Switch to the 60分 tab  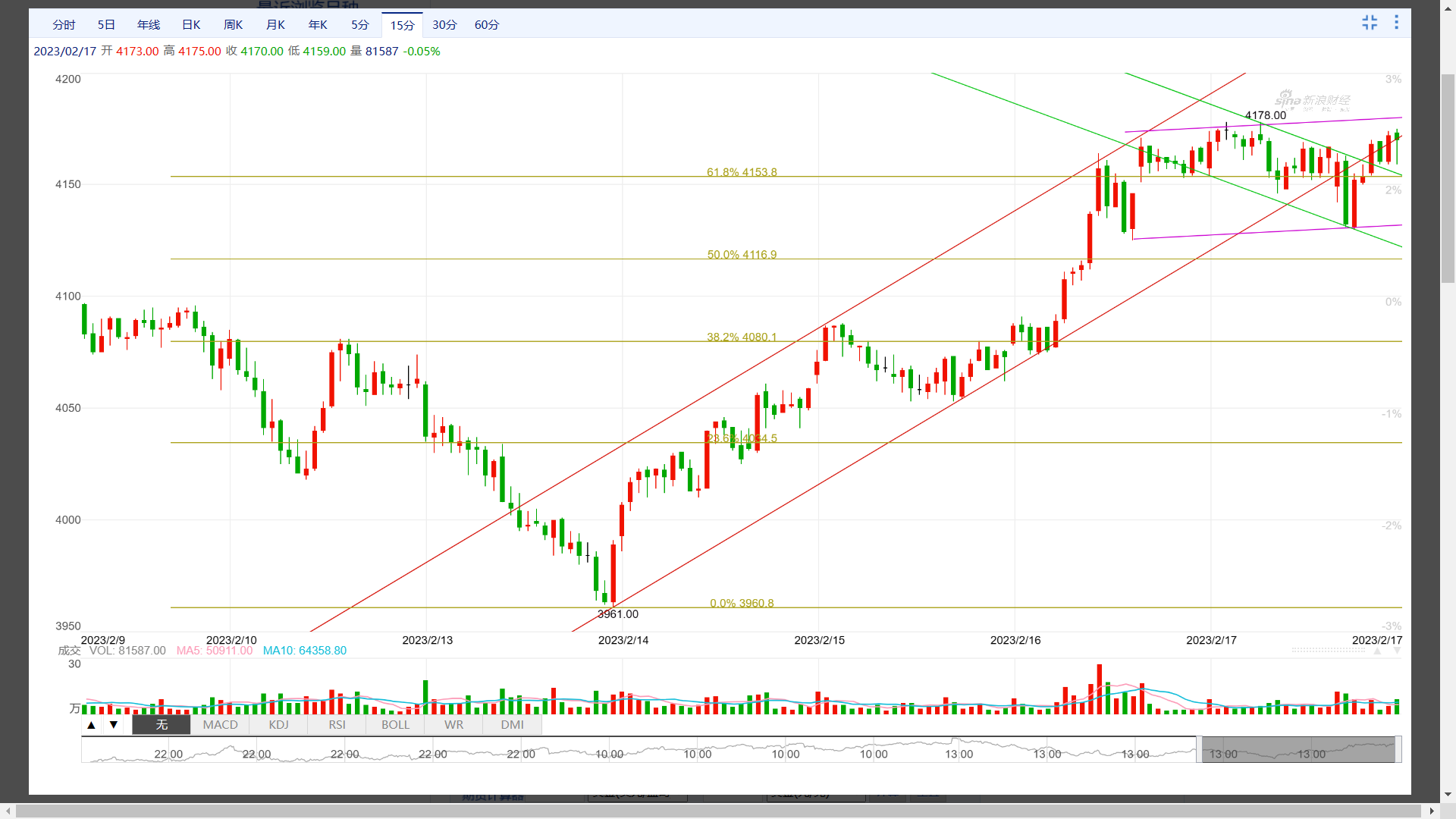487,25
